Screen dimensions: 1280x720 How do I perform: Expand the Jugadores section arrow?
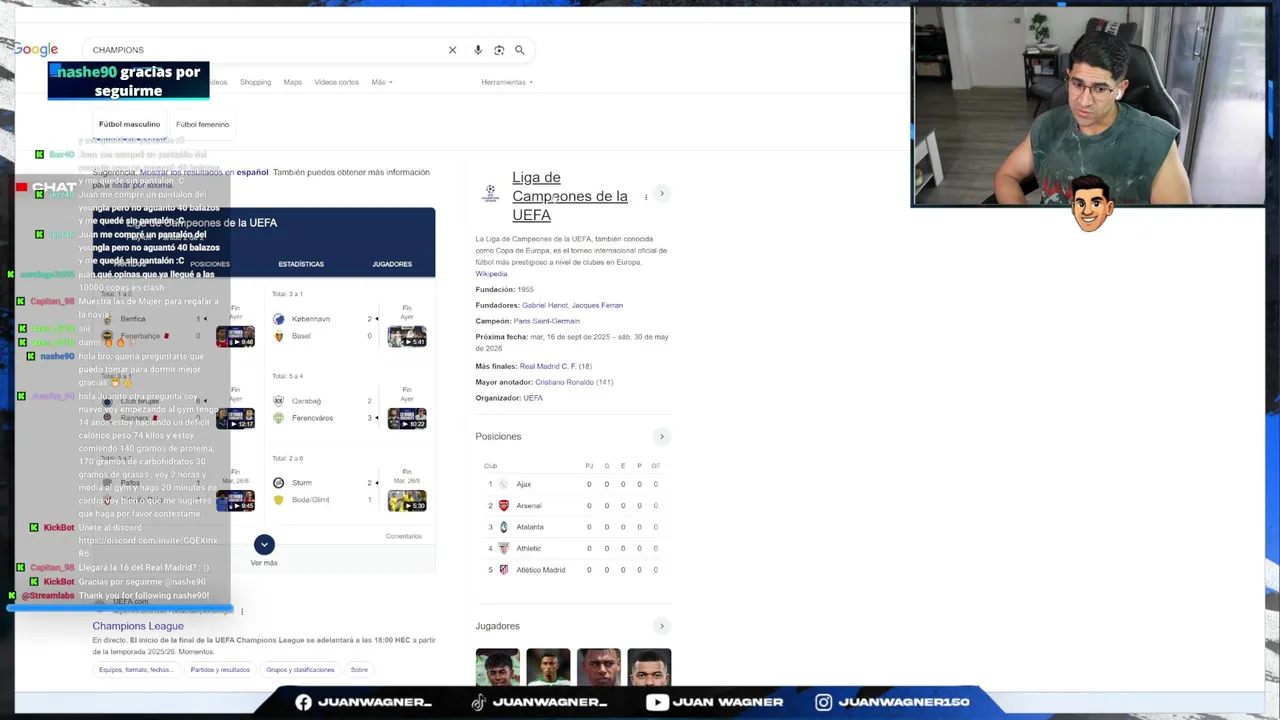tap(661, 626)
